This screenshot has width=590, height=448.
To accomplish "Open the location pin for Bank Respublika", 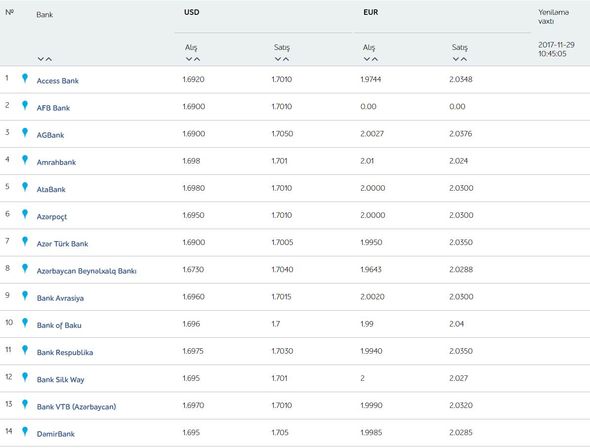I will coord(25,350).
